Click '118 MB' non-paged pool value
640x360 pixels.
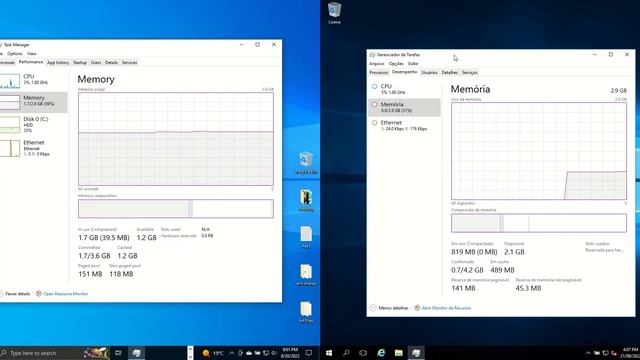121,274
